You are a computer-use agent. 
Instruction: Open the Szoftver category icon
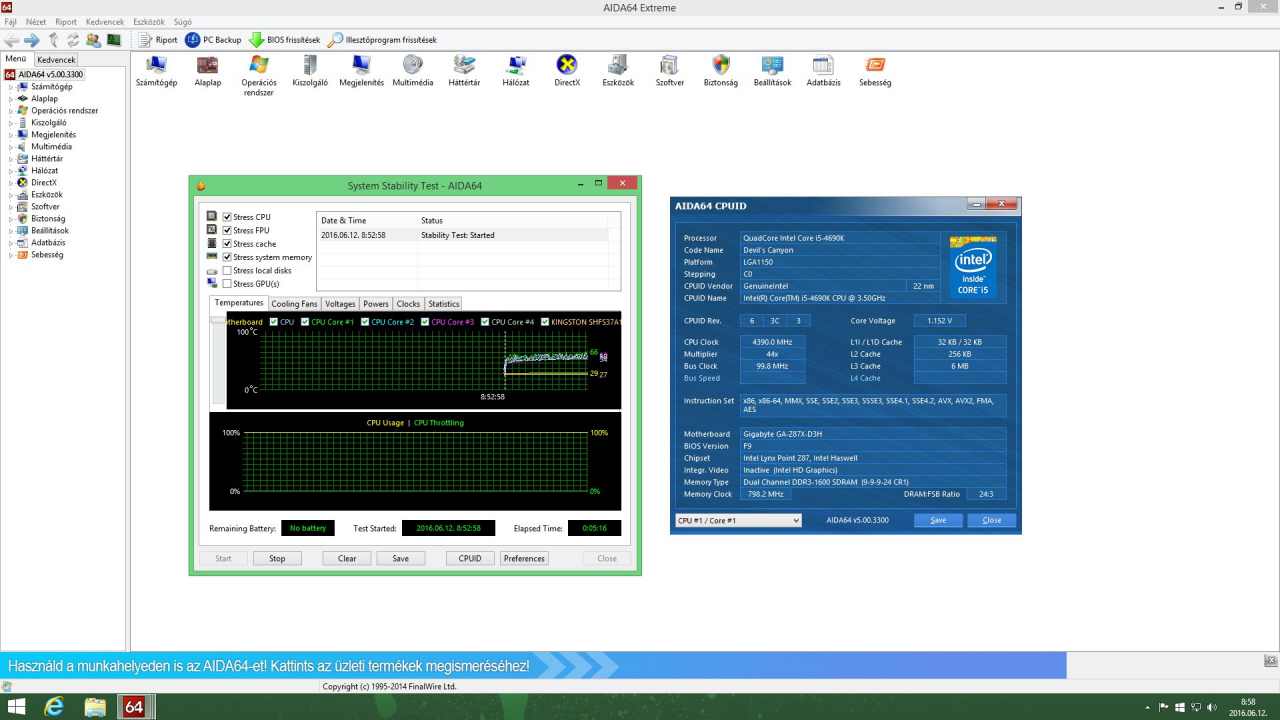click(670, 71)
